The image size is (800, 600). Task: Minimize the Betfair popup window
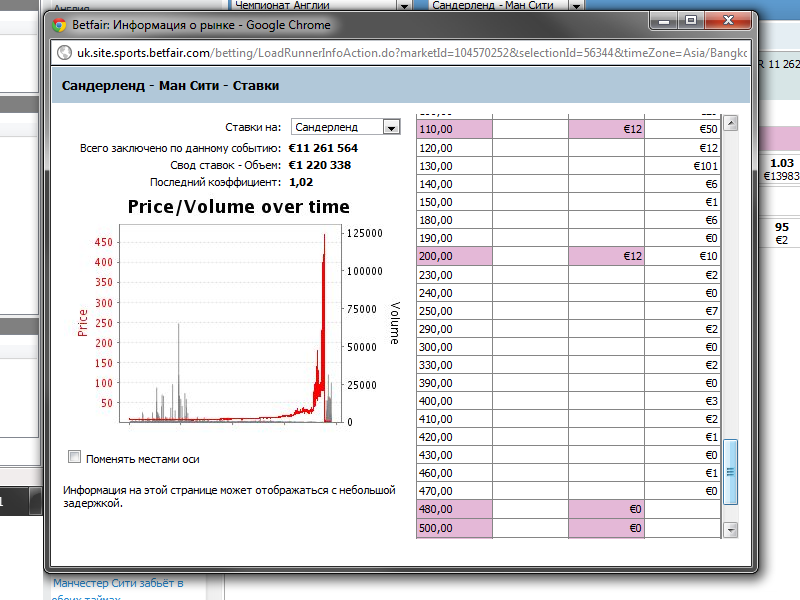[x=664, y=21]
